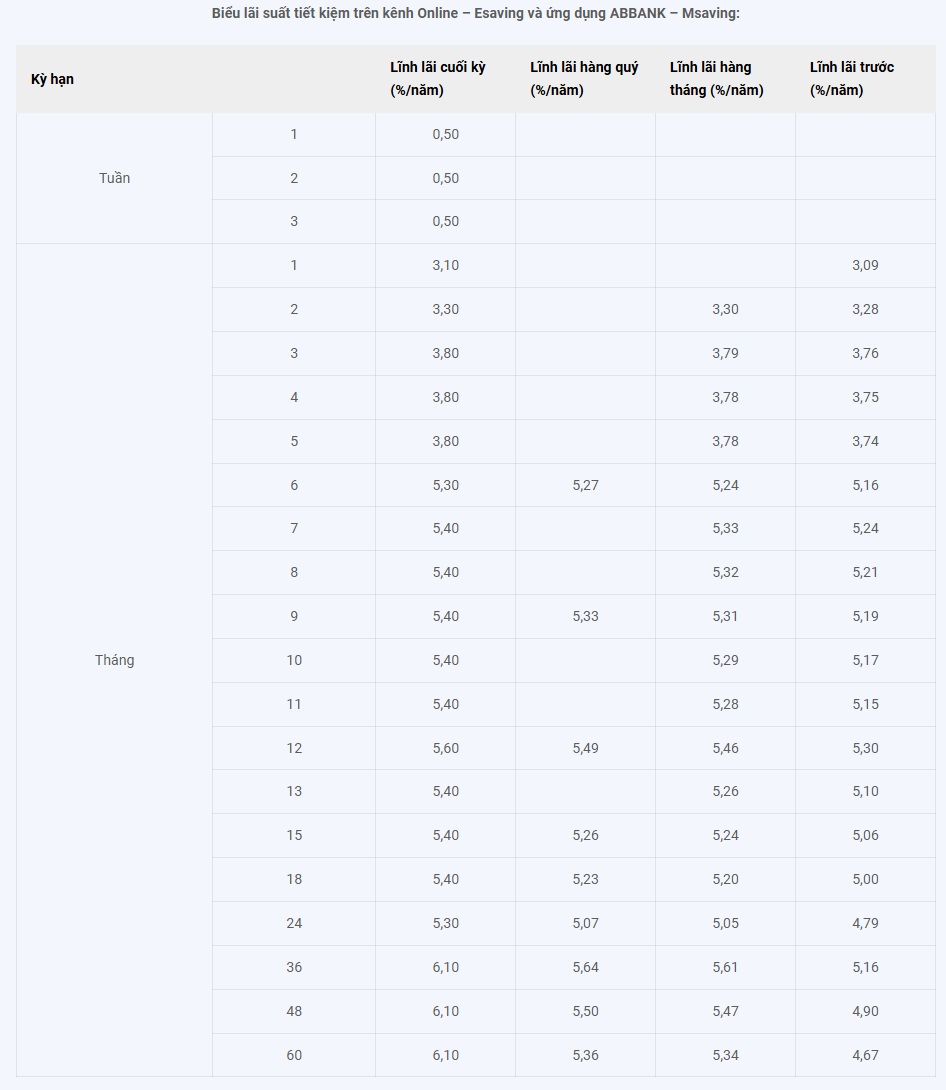The image size is (946, 1090).
Task: Click the "Lĩnh lãi hàng quý" header
Action: tap(584, 78)
